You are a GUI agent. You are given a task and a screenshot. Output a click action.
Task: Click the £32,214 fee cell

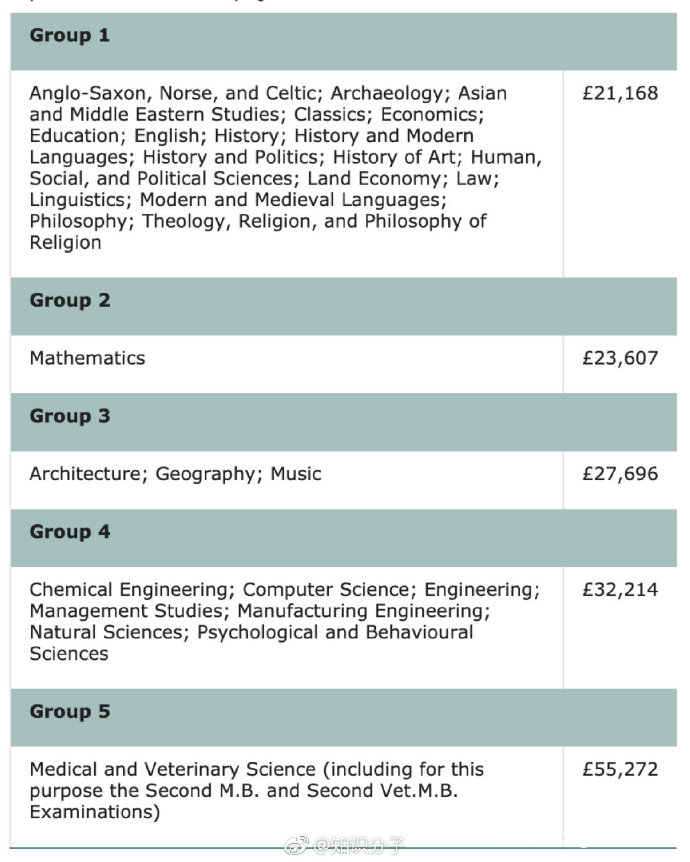click(x=620, y=590)
